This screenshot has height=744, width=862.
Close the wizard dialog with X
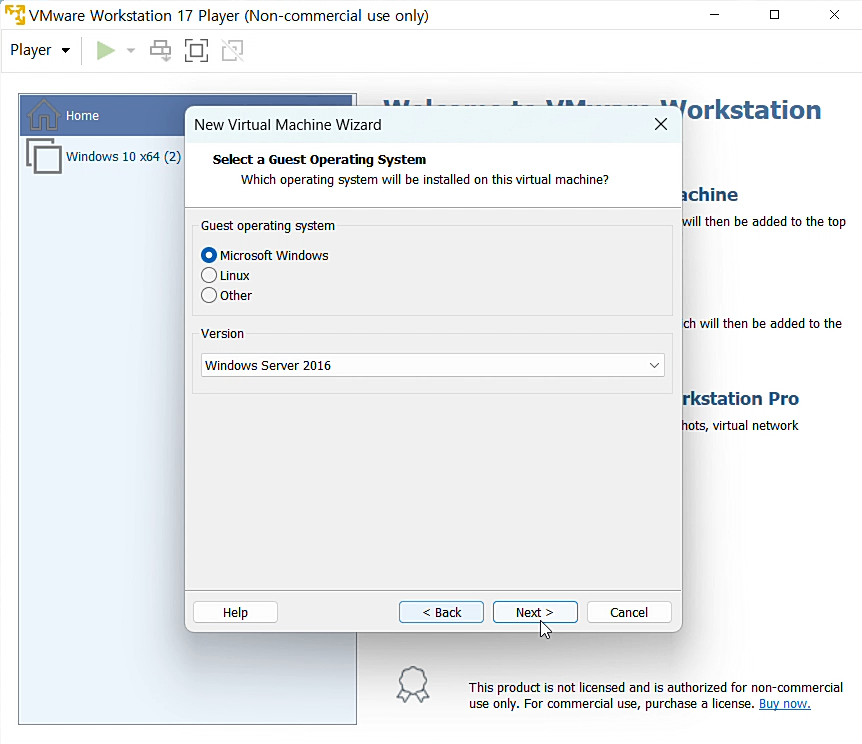(661, 124)
